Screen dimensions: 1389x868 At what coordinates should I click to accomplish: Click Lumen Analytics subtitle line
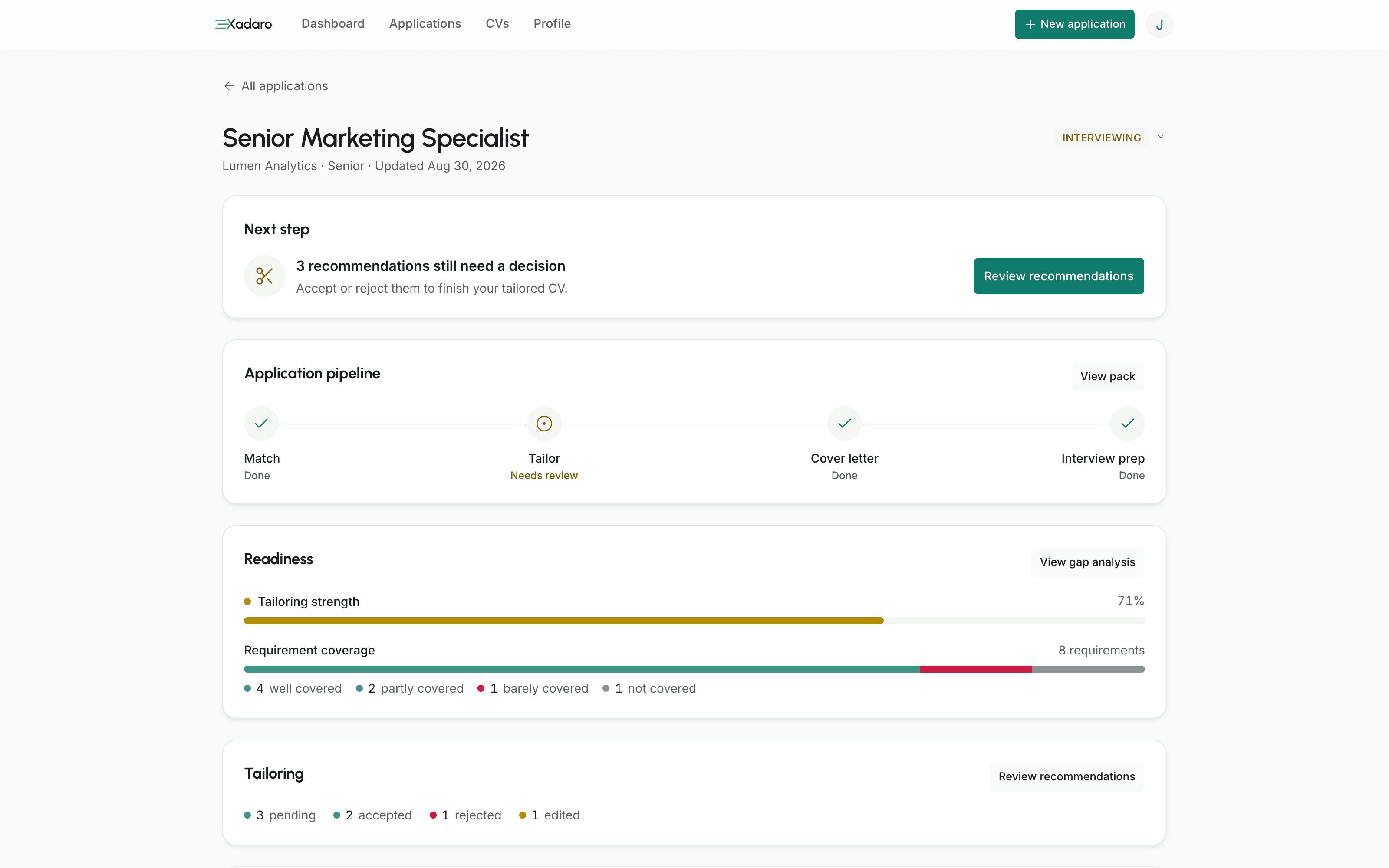(x=364, y=166)
